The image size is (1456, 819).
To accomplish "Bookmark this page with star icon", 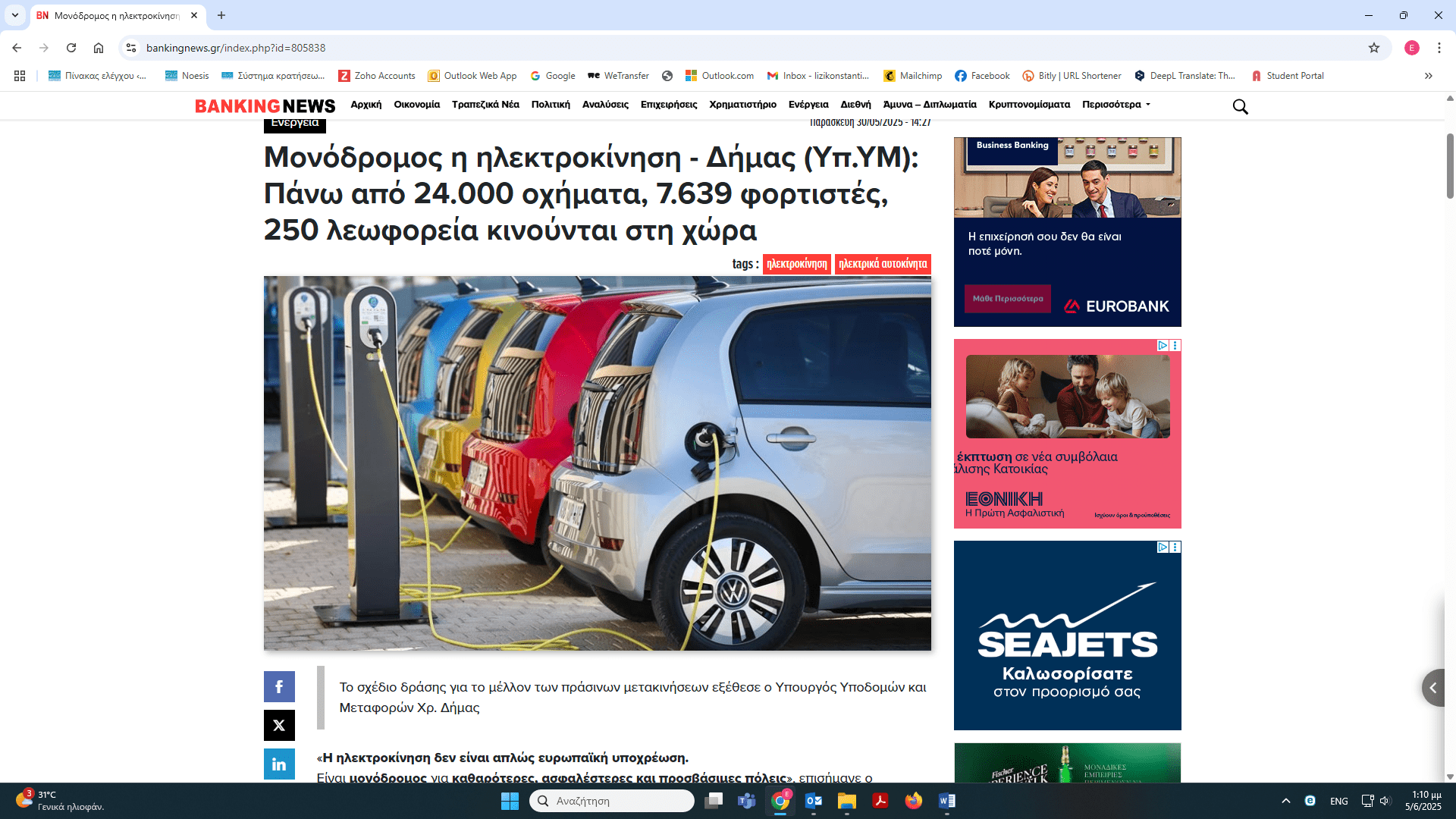I will 1374,48.
